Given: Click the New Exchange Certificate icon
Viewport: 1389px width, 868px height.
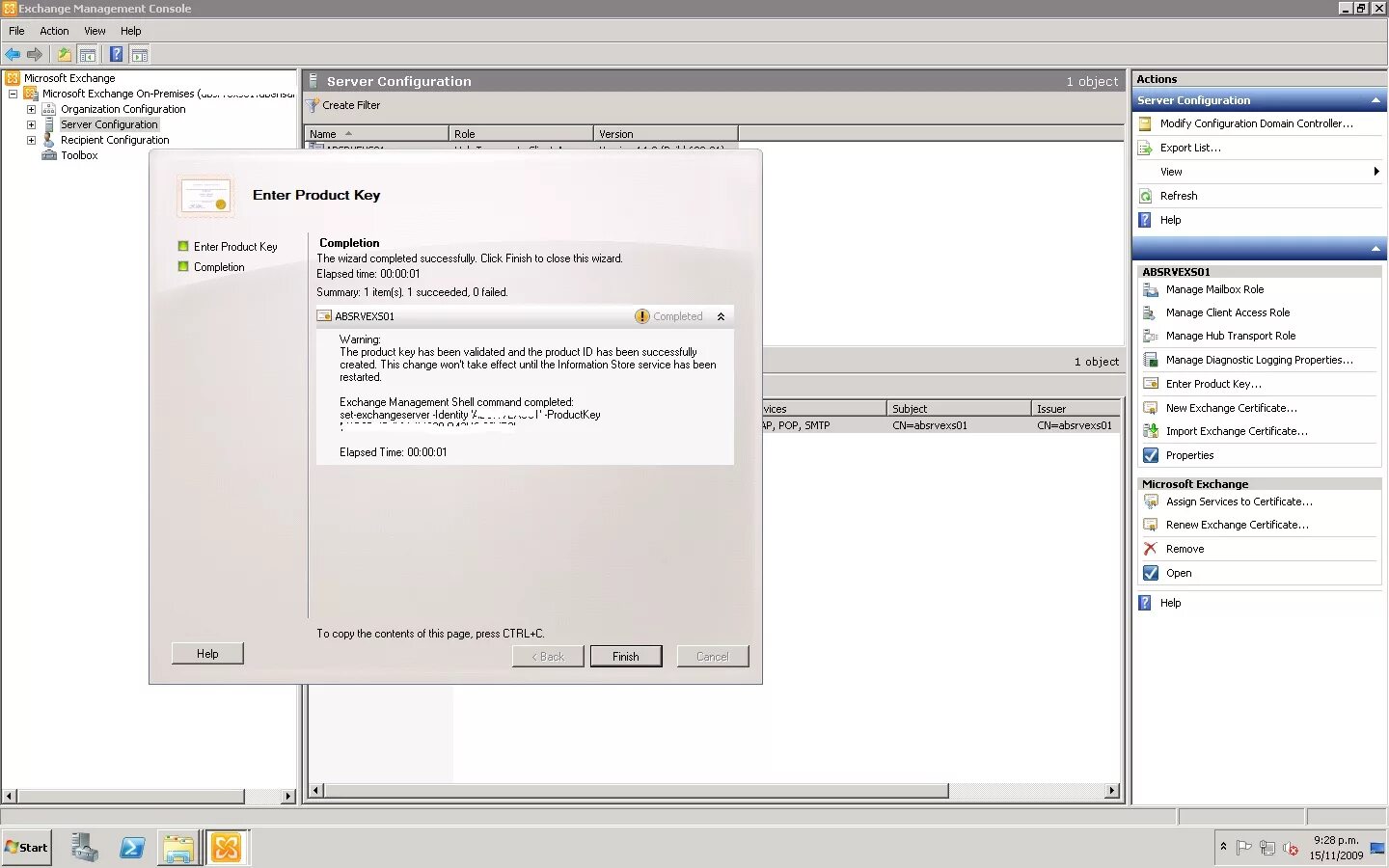Looking at the screenshot, I should tap(1150, 408).
